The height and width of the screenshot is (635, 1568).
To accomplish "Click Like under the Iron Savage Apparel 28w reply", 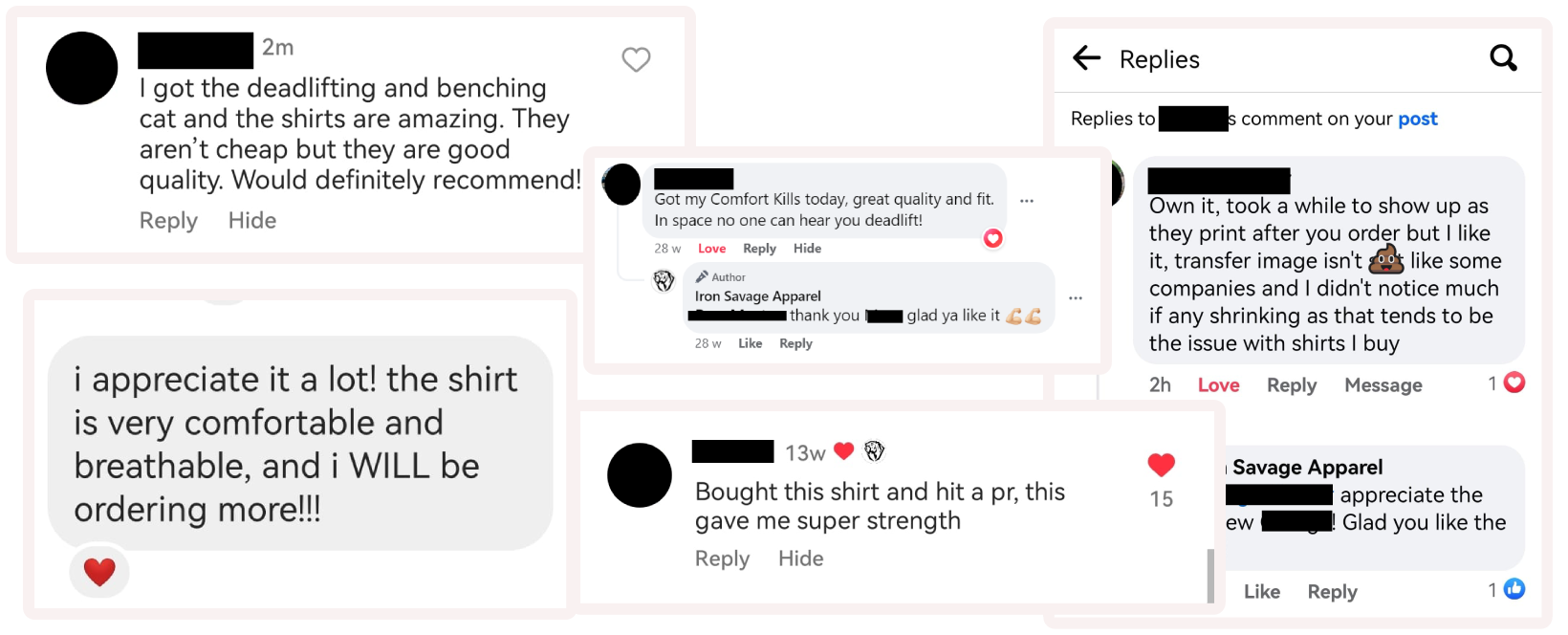I will [751, 343].
